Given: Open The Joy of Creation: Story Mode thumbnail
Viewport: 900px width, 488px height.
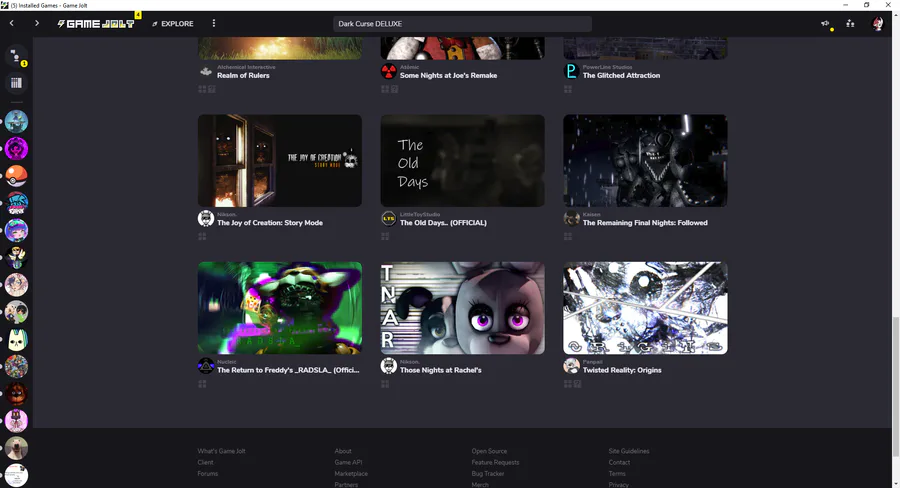Looking at the screenshot, I should pyautogui.click(x=280, y=161).
